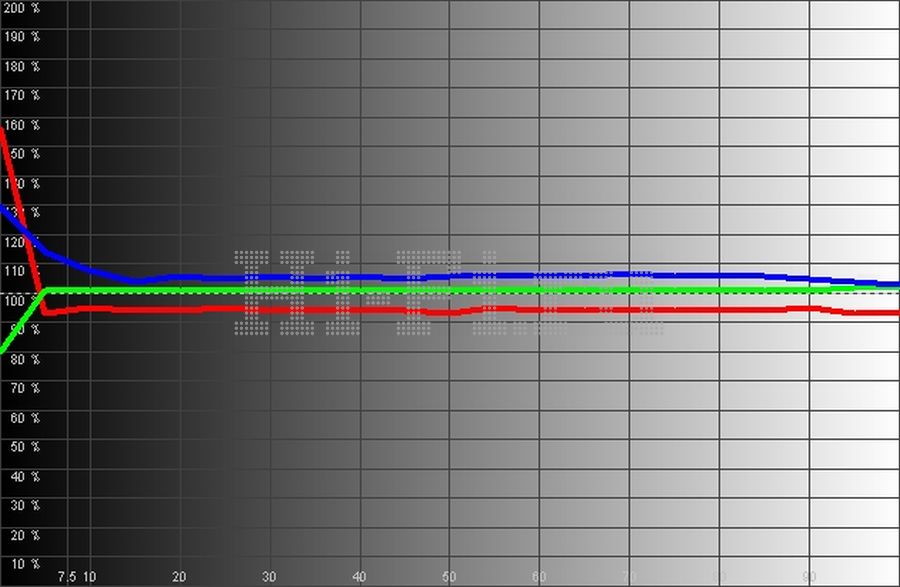This screenshot has height=587, width=900.
Task: Click the "200 %" vertical axis label
Action: click(x=22, y=8)
